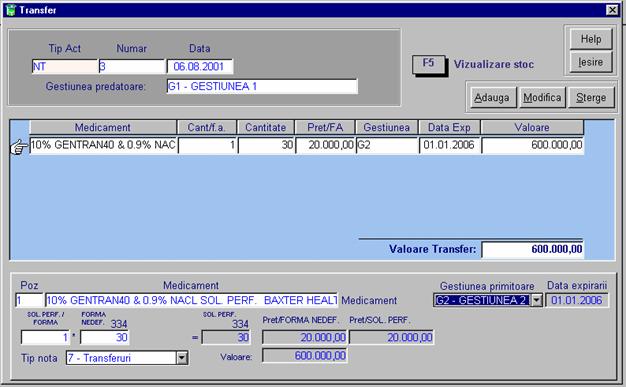Screen dimensions: 626x387
Task: Click the Data Exp column header
Action: point(449,127)
